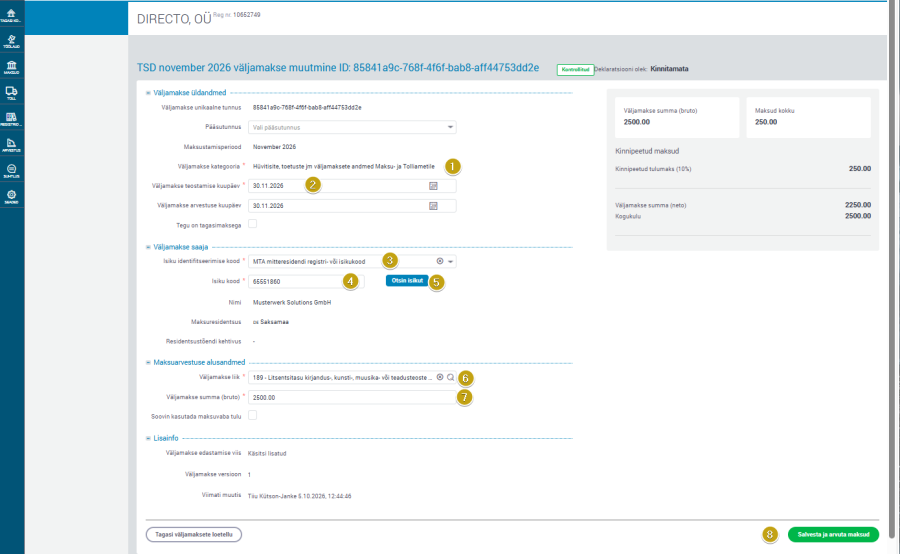Click the Kontrollitud status badge
Screen dimensions: 900x554
click(x=575, y=69)
